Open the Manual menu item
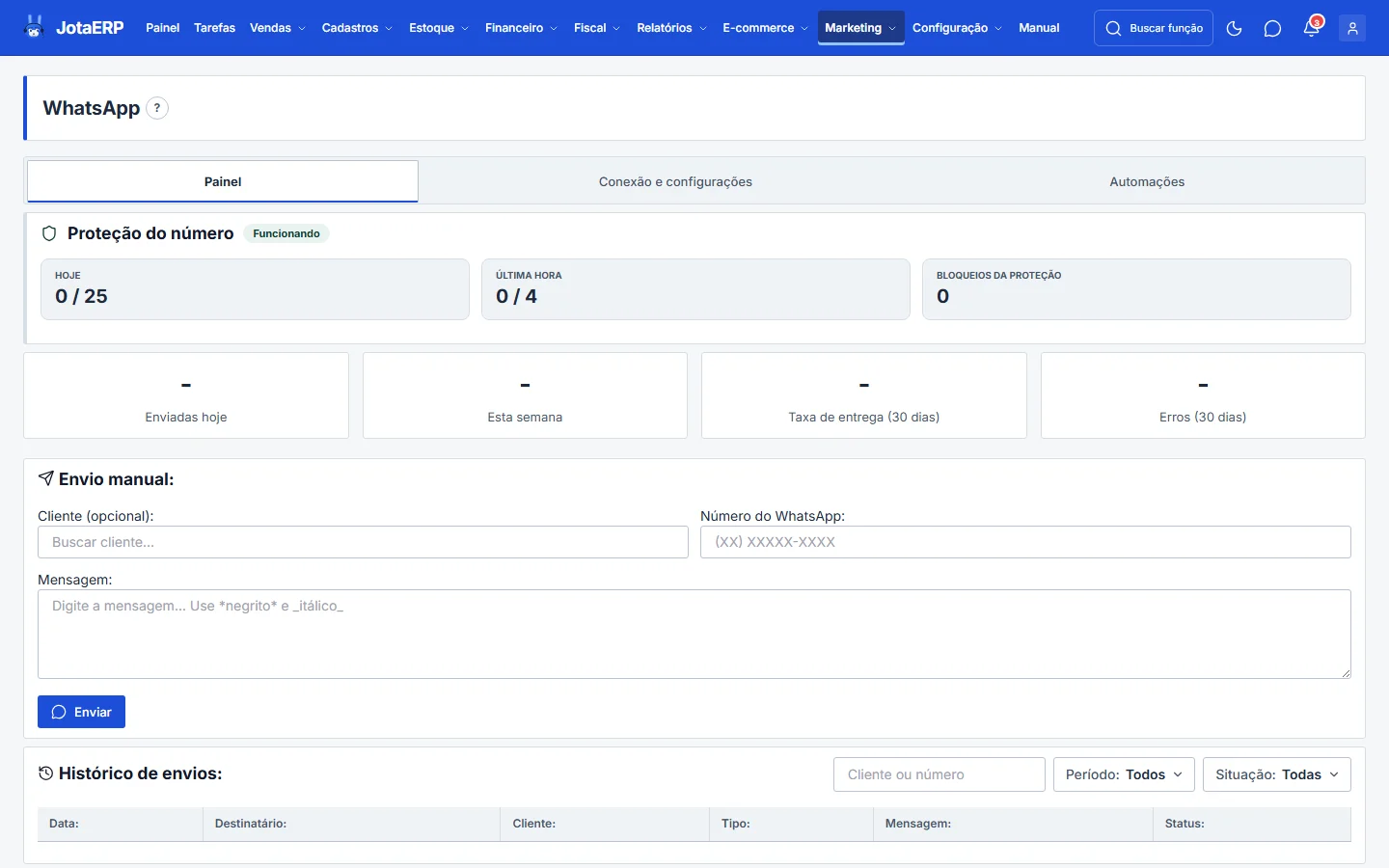Viewport: 1389px width, 868px height. click(x=1039, y=28)
